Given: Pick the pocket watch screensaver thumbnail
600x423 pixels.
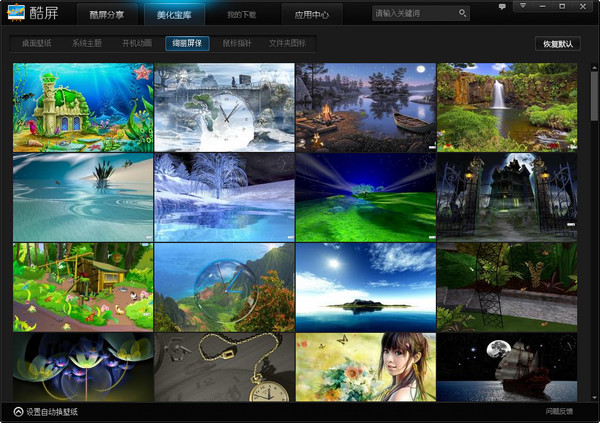Looking at the screenshot, I should [x=223, y=368].
